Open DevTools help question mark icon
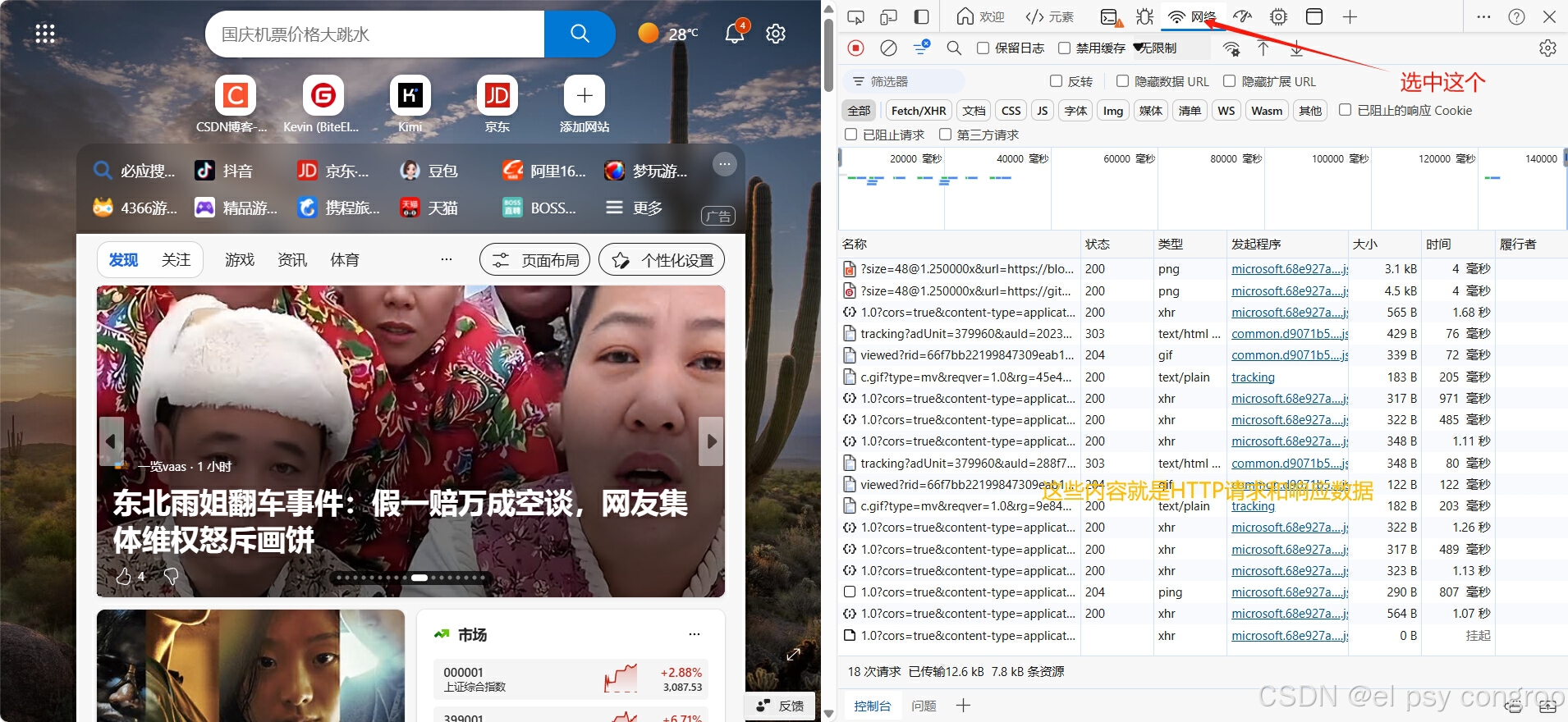This screenshot has width=1568, height=722. pyautogui.click(x=1516, y=16)
